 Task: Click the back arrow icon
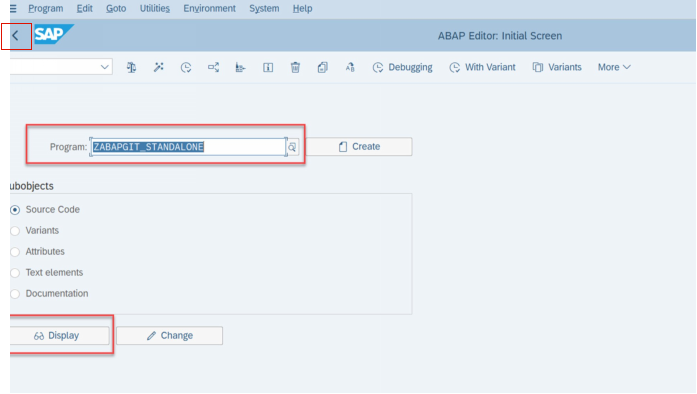(16, 36)
